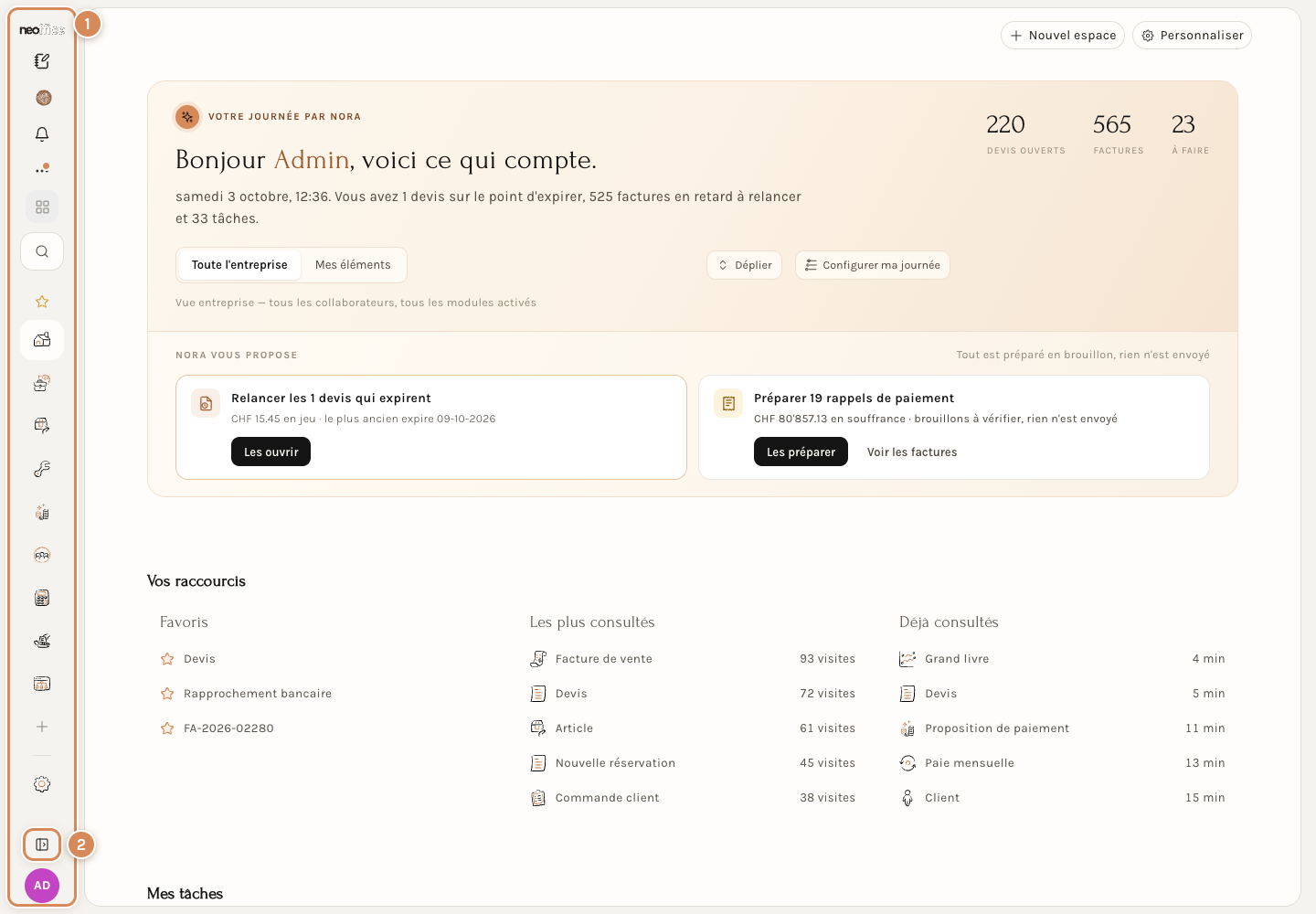
Task: Open the four-squares apps grid icon
Action: click(x=42, y=207)
